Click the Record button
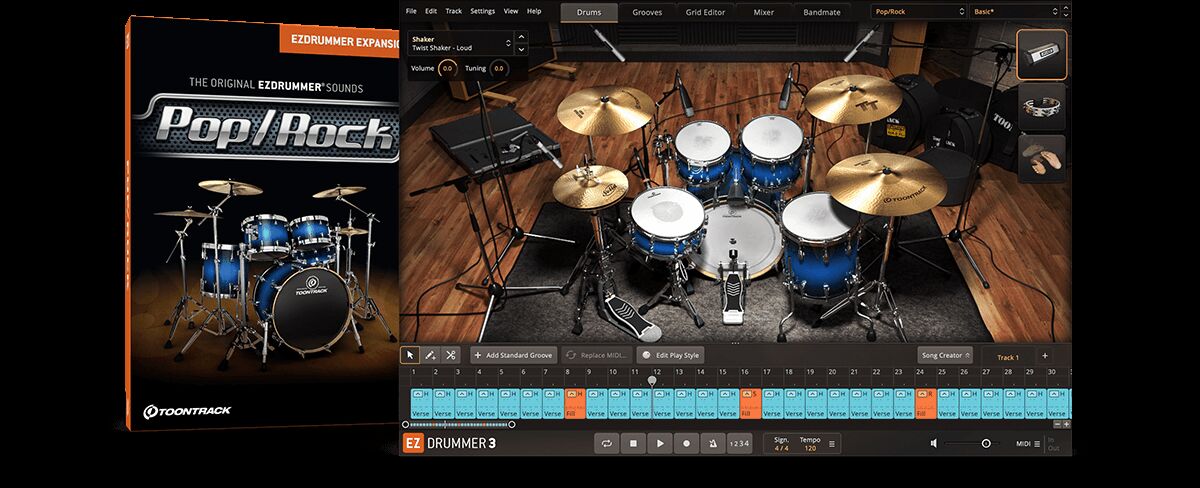Screen dimensions: 1200x488 [x=686, y=443]
